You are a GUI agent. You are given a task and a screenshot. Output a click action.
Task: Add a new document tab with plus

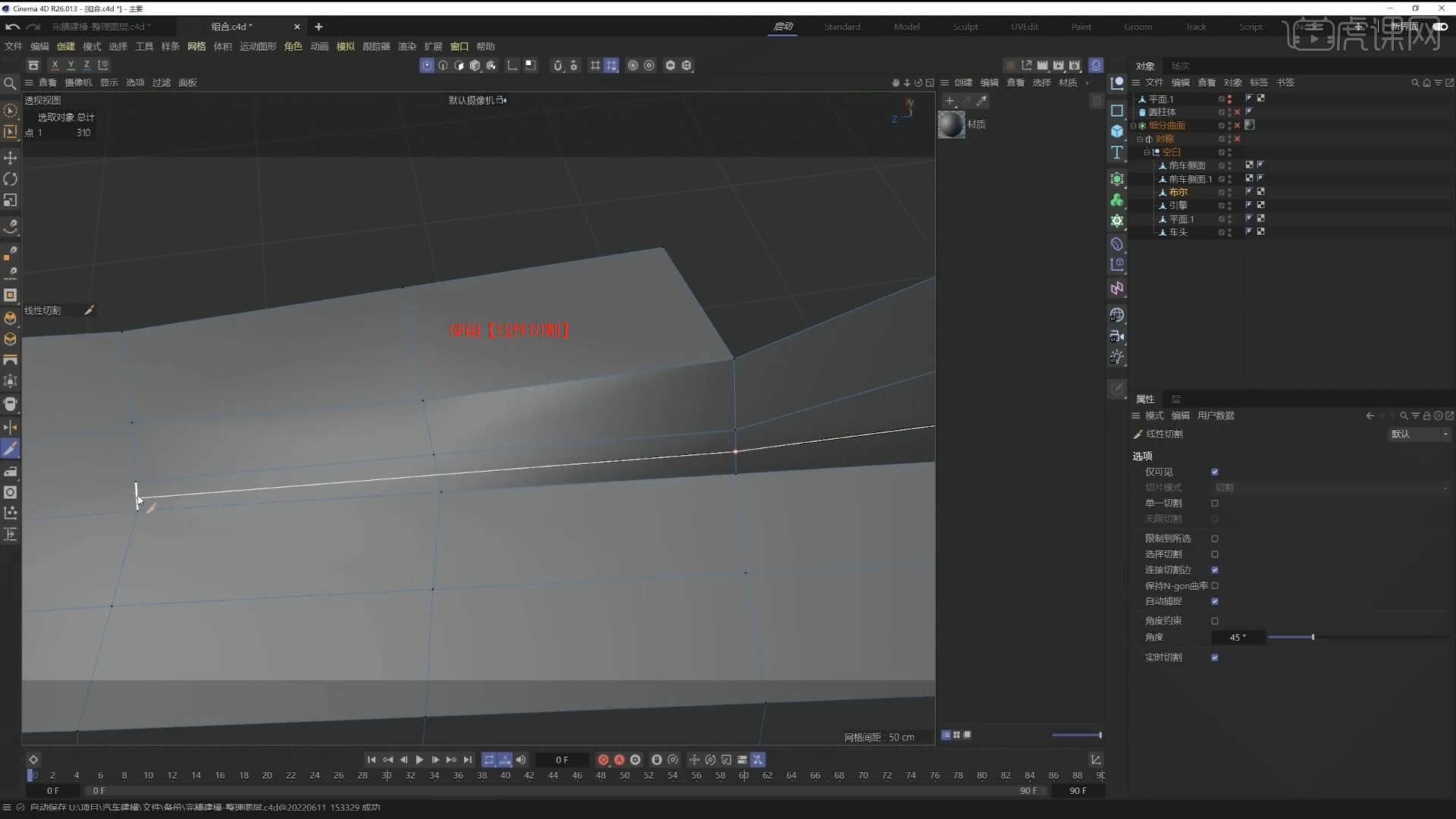pos(318,27)
